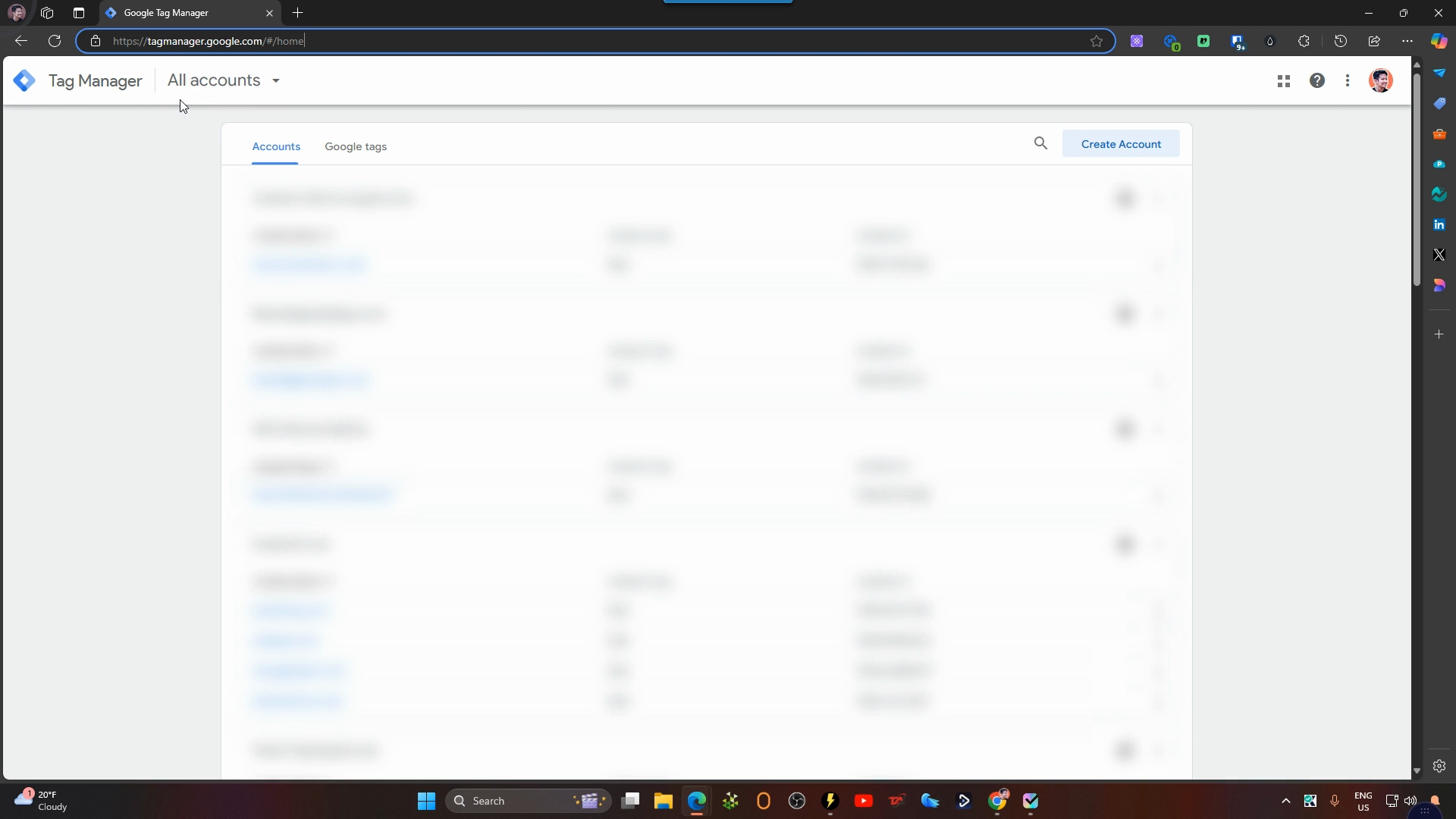Open the Edge Workspaces icon
This screenshot has width=1456, height=819.
[47, 13]
